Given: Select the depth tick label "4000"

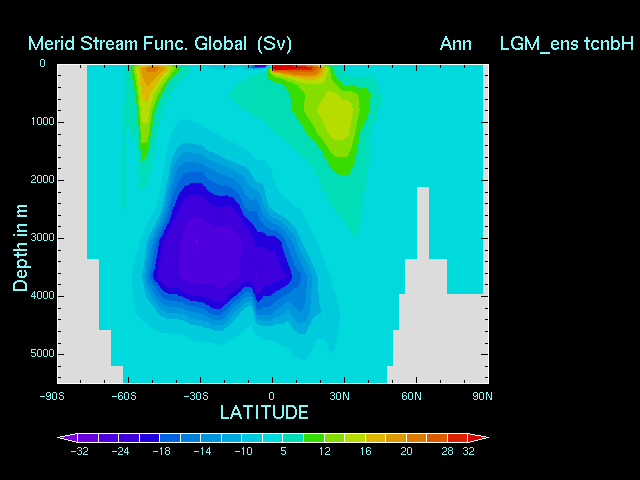Looking at the screenshot, I should tap(42, 296).
